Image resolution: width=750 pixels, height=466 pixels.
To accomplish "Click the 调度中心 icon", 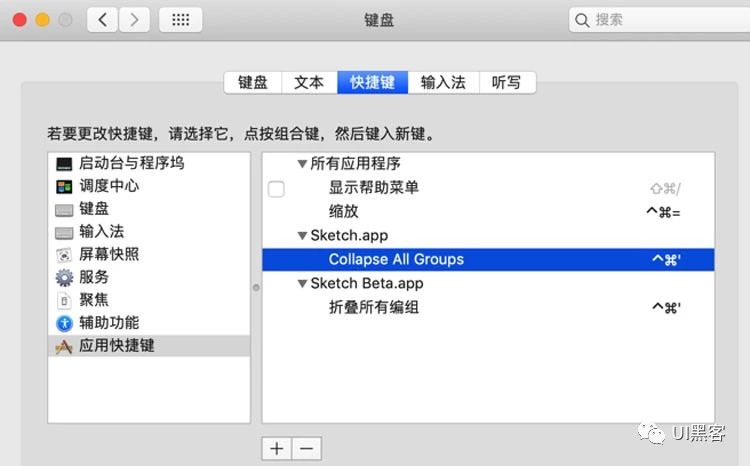I will pos(64,186).
